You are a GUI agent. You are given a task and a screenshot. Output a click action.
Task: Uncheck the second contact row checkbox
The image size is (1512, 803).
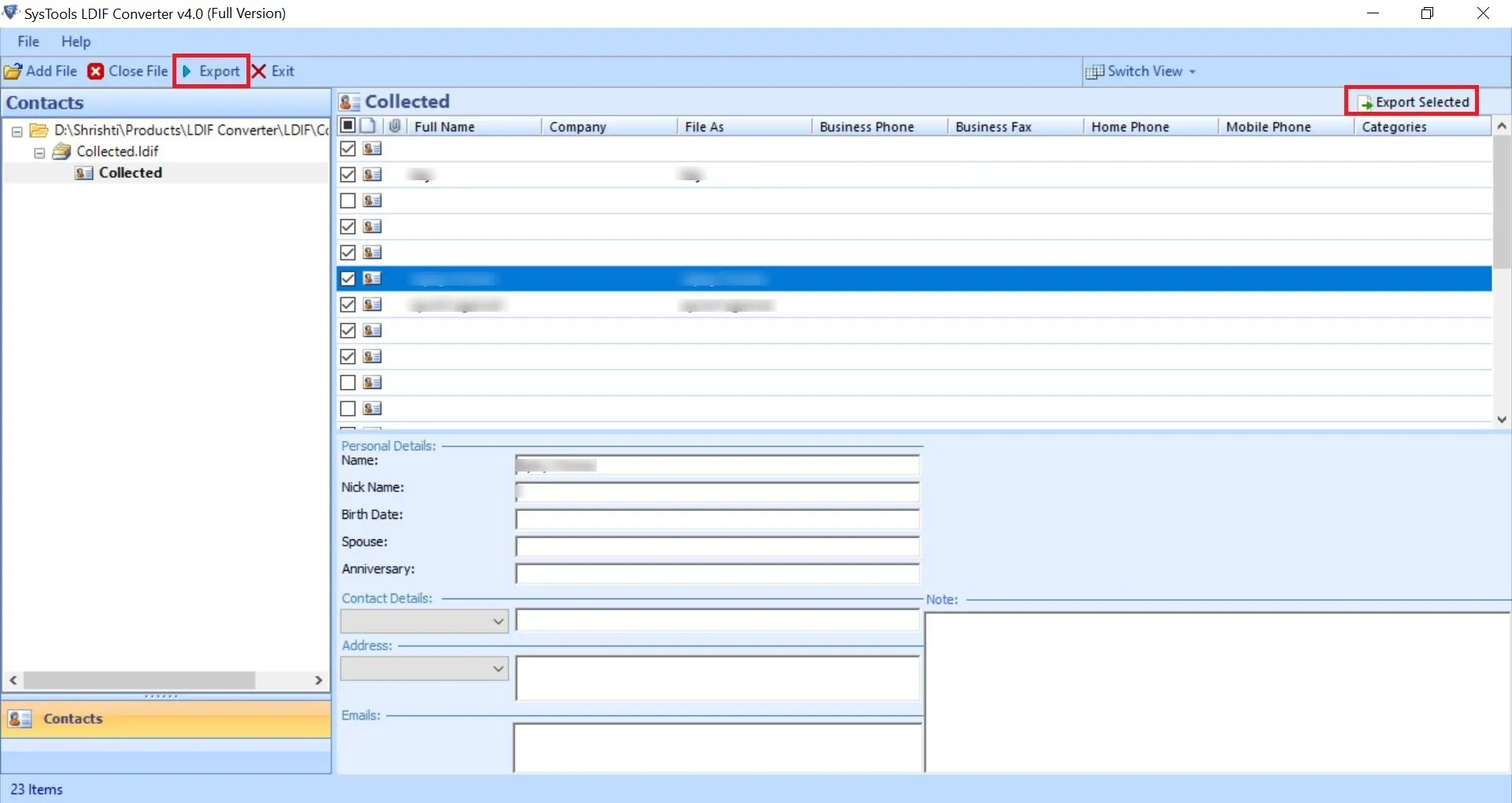347,174
